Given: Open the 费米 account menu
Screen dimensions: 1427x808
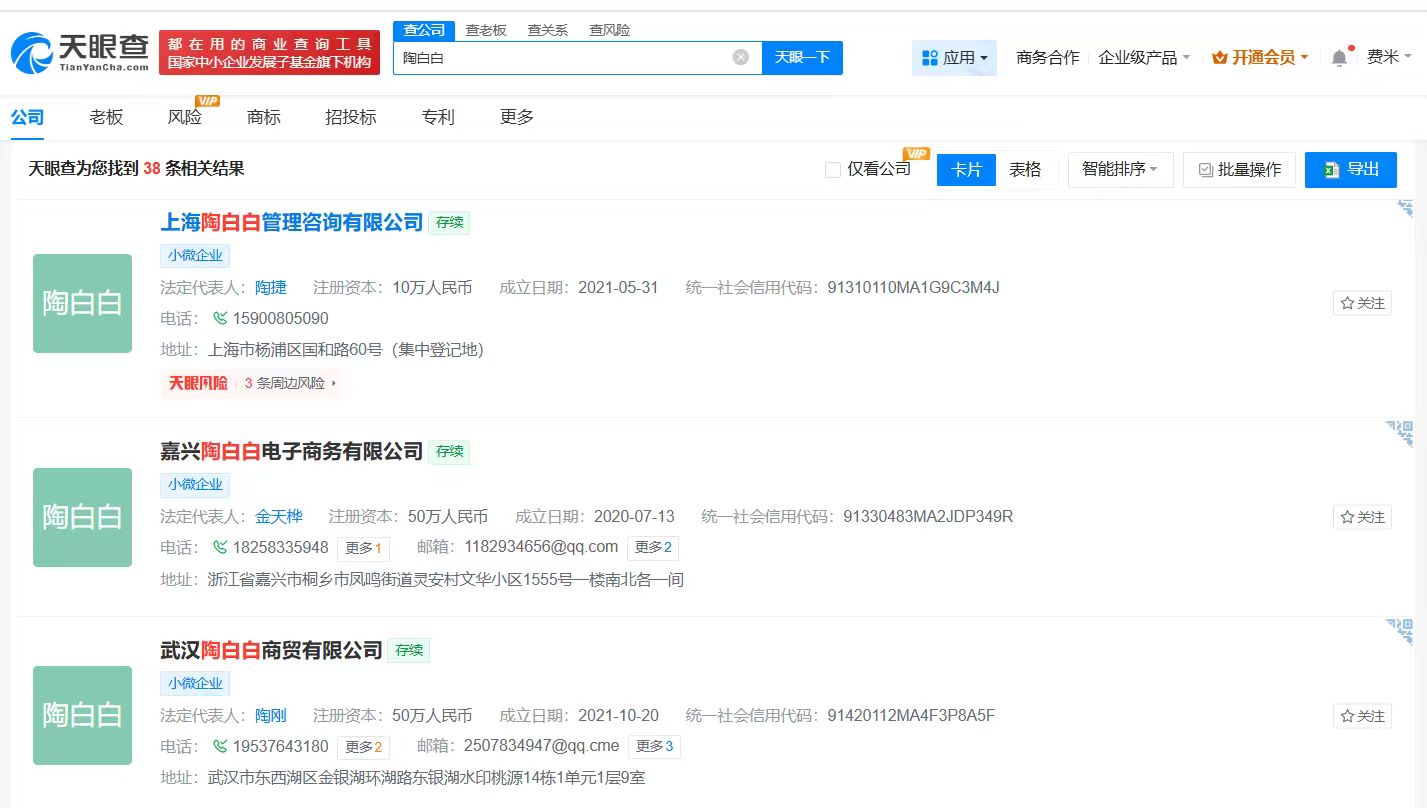Looking at the screenshot, I should 1389,57.
